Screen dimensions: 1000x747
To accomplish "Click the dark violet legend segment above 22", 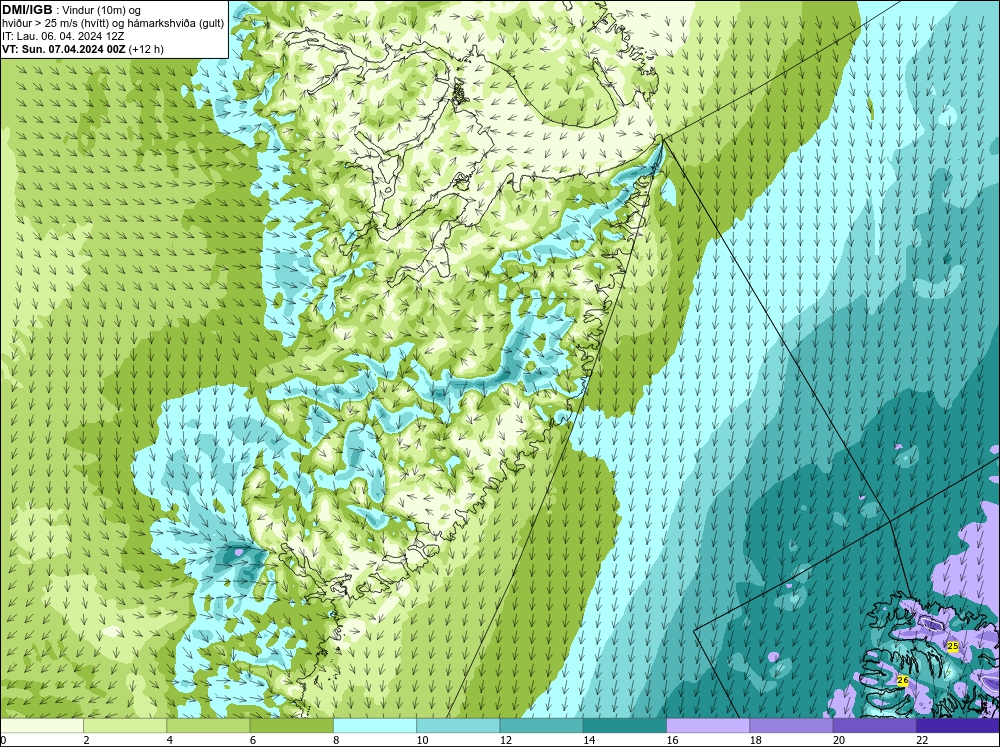I will 958,726.
